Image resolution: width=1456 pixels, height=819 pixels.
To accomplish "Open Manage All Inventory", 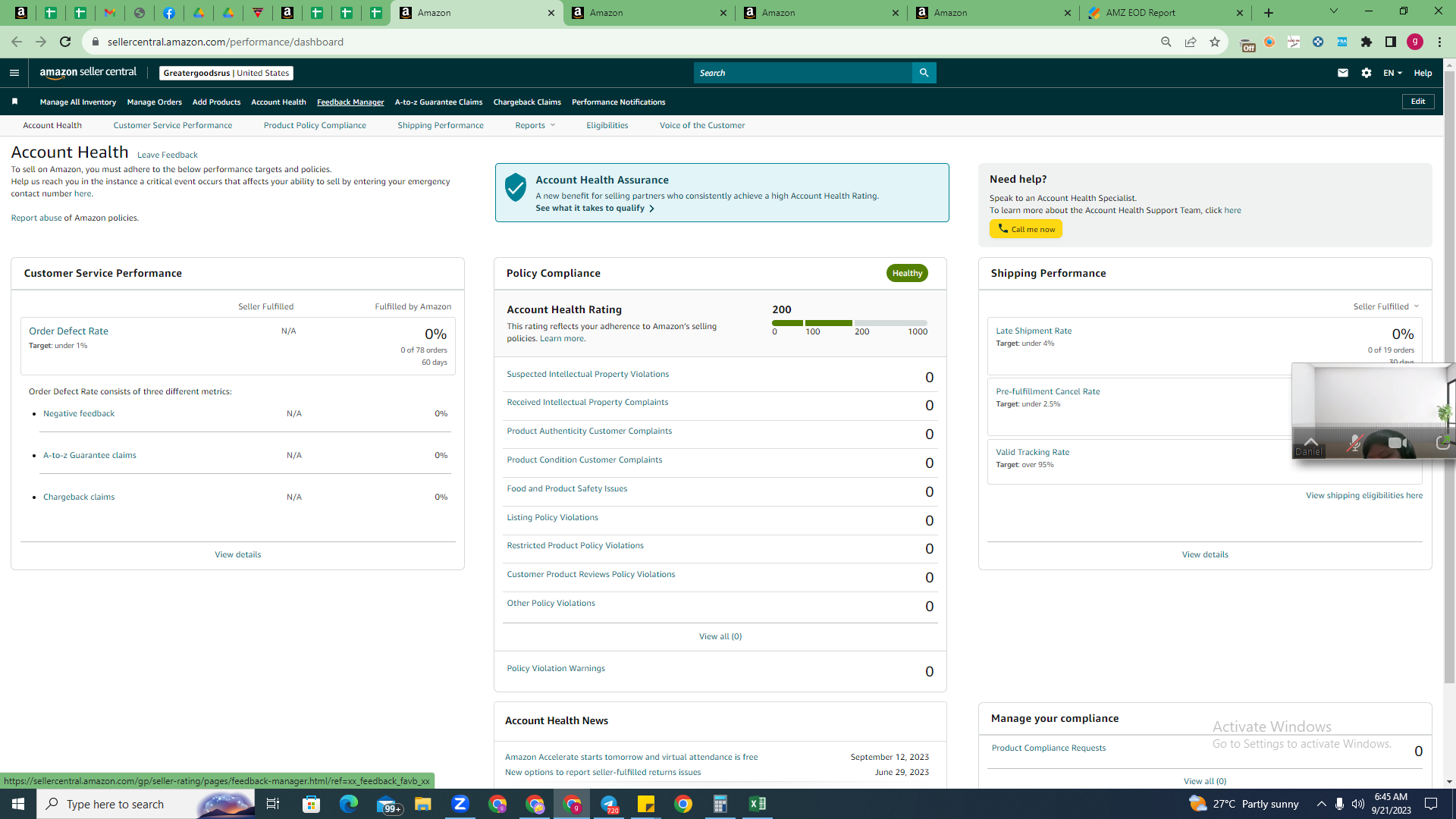I will (78, 102).
